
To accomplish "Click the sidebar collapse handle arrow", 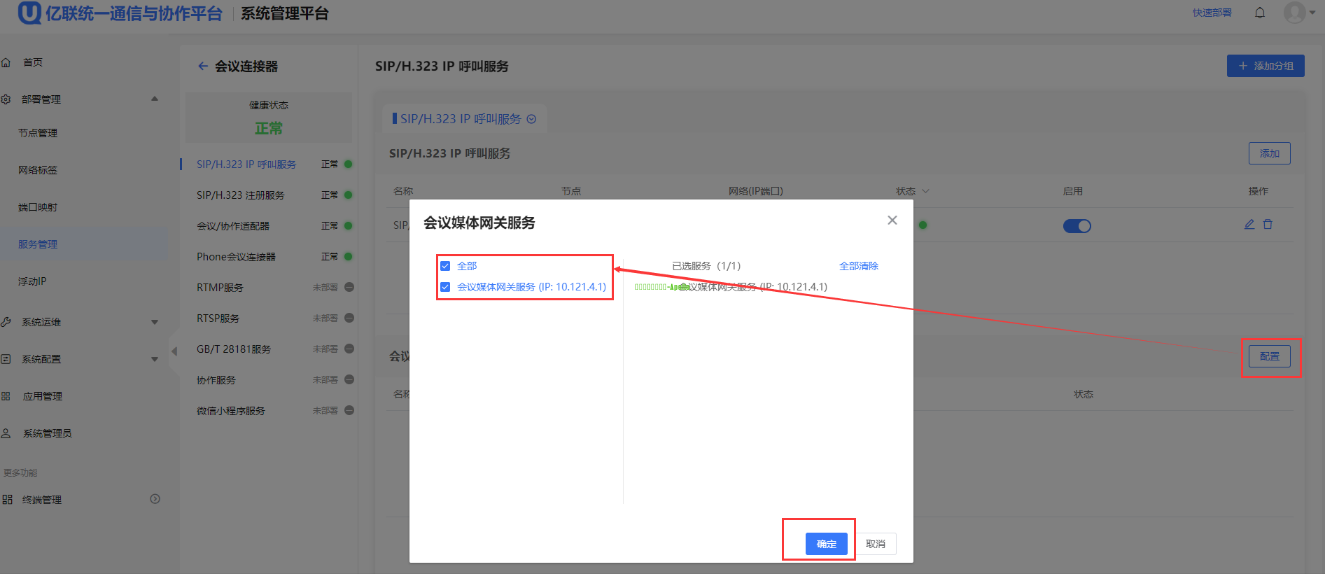I will (x=173, y=351).
